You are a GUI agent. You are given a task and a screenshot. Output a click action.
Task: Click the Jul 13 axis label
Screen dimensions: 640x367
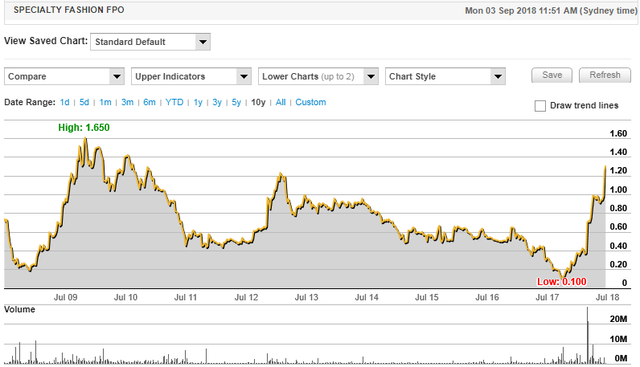[307, 297]
